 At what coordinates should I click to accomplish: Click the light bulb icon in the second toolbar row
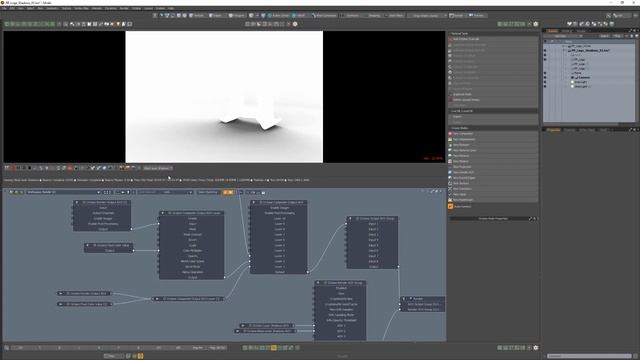coord(118,24)
